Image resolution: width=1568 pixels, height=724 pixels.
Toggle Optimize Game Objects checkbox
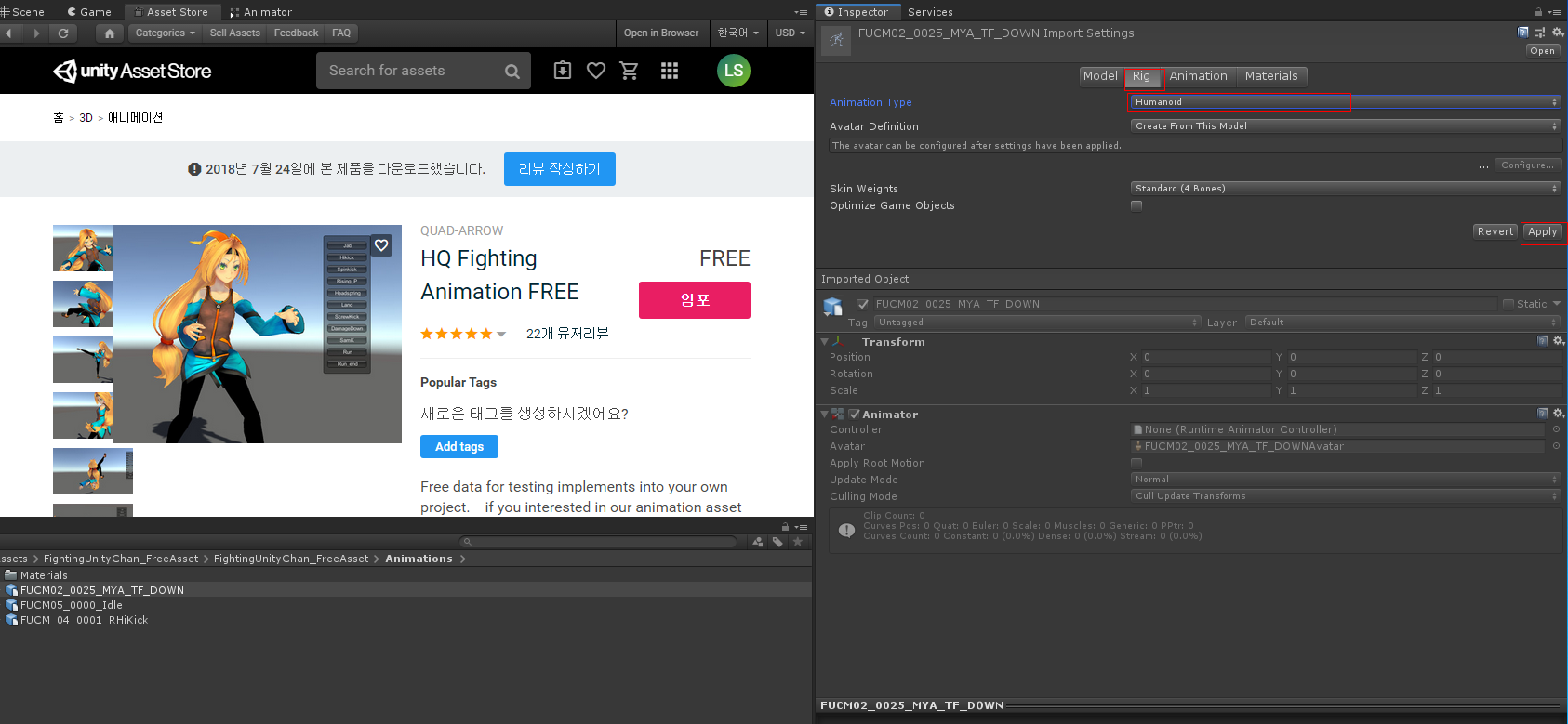pyautogui.click(x=1136, y=205)
